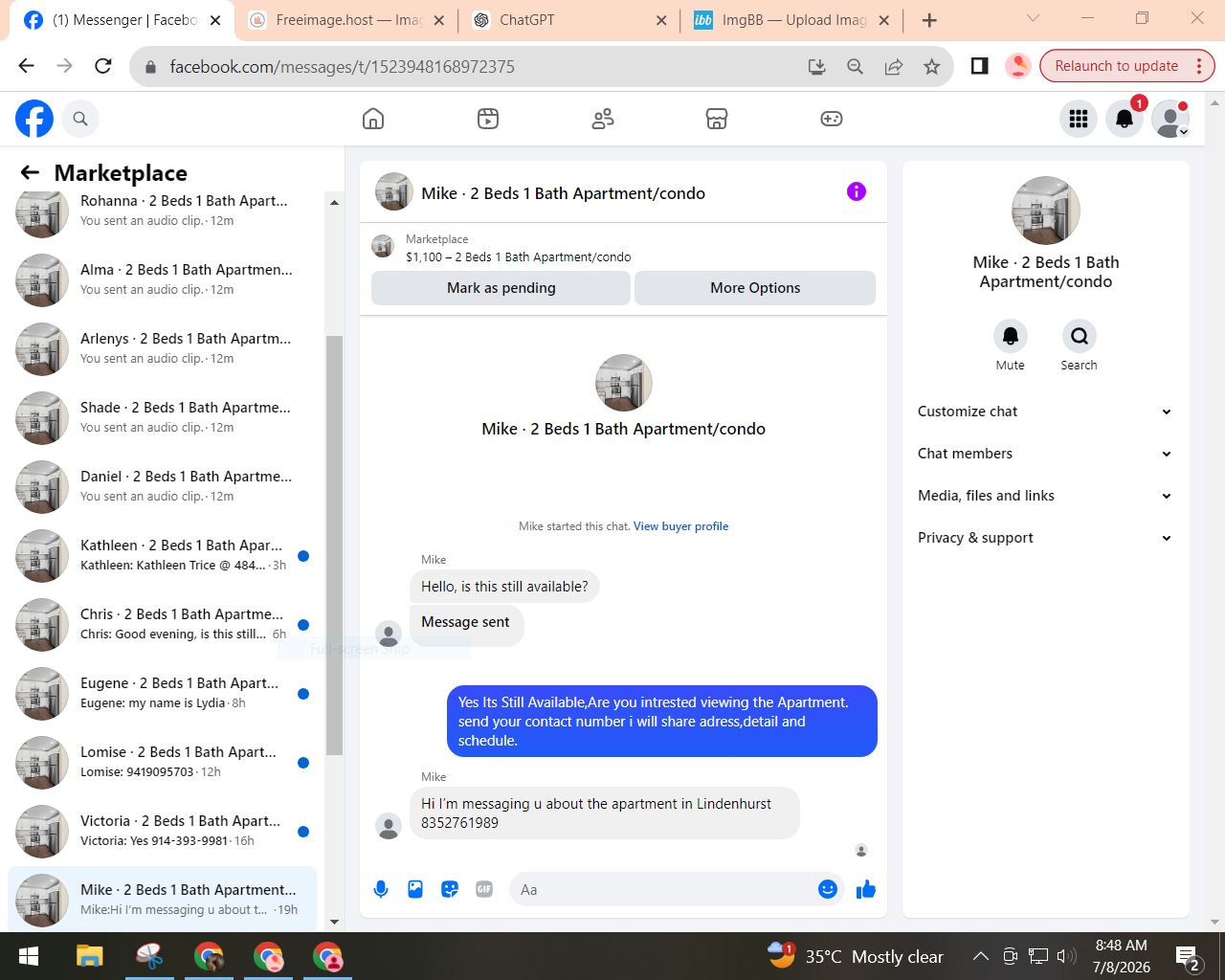Open a new browser tab
Image resolution: width=1225 pixels, height=980 pixels.
(929, 20)
